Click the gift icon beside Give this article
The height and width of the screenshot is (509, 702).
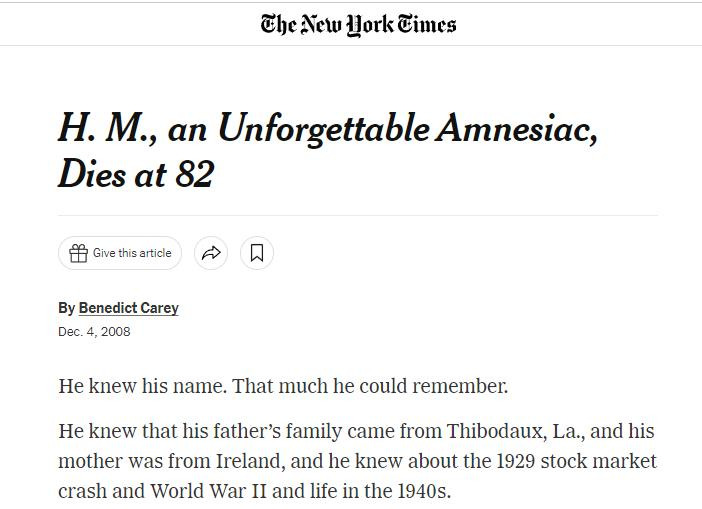[78, 253]
